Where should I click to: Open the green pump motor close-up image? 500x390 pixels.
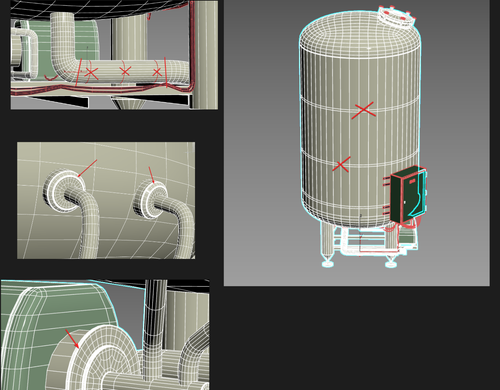pyautogui.click(x=105, y=335)
